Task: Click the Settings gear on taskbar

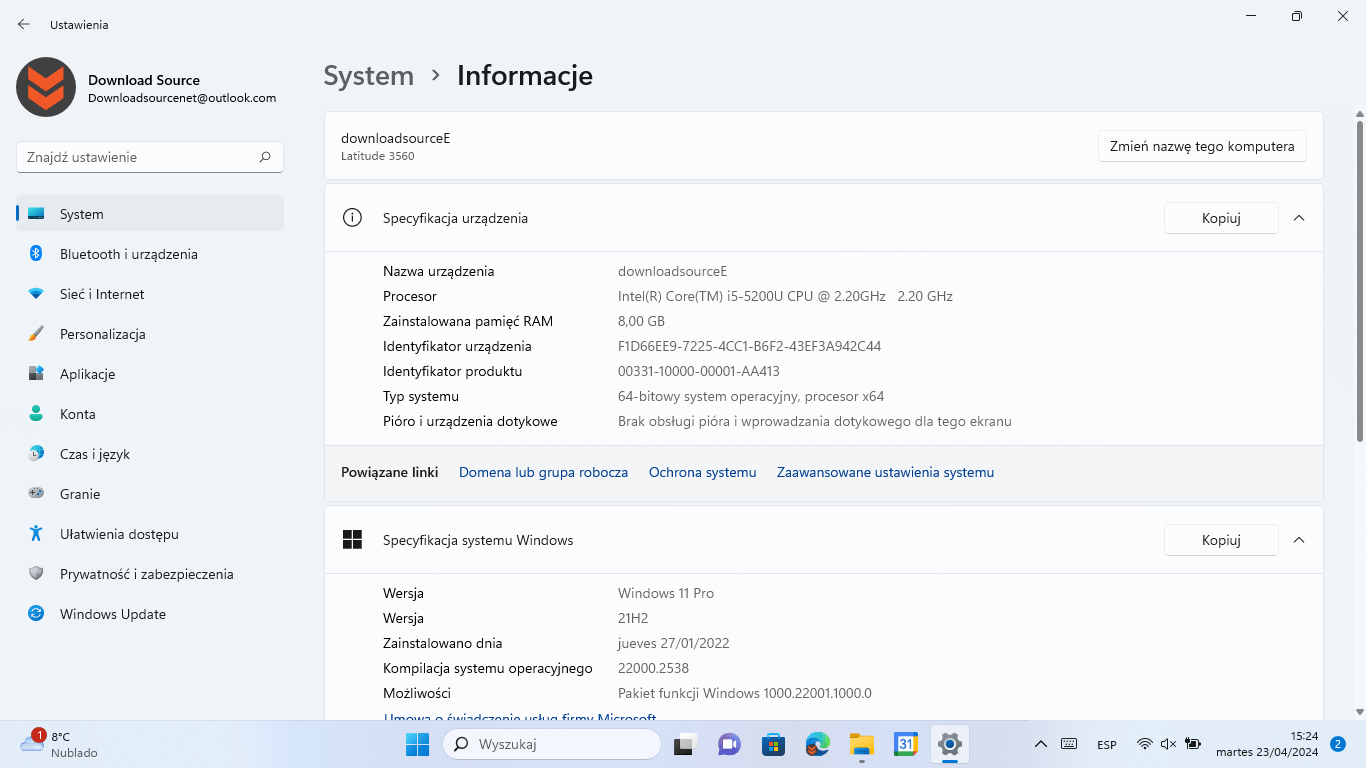Action: [x=950, y=744]
